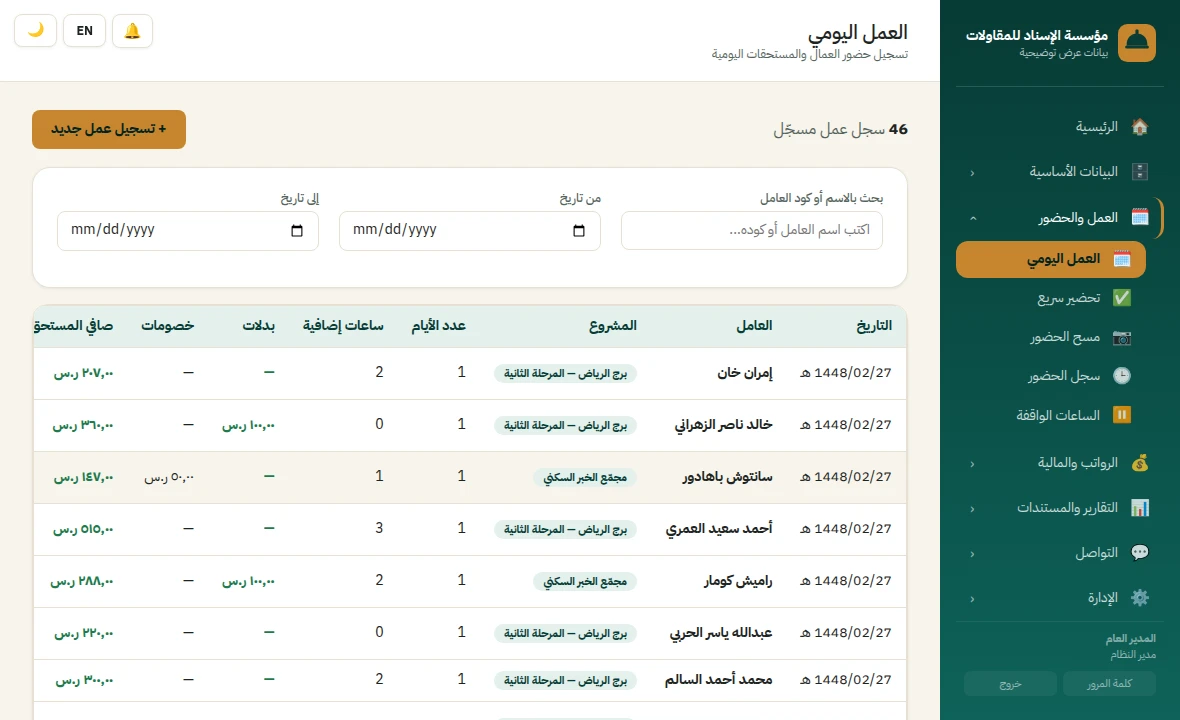The width and height of the screenshot is (1180, 720).
Task: Click the عدد الأيام column header
Action: (x=439, y=326)
